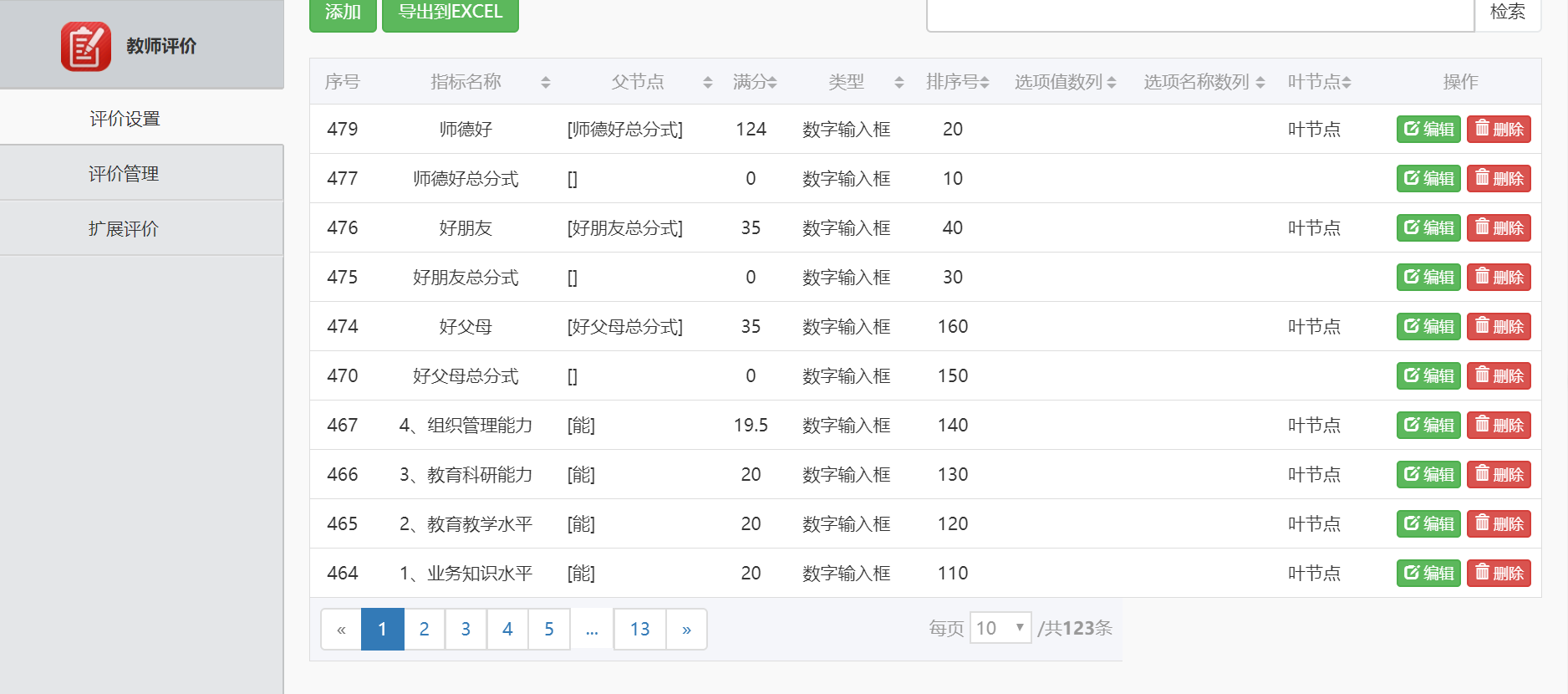Select 扩展评价 sidebar item

point(124,228)
